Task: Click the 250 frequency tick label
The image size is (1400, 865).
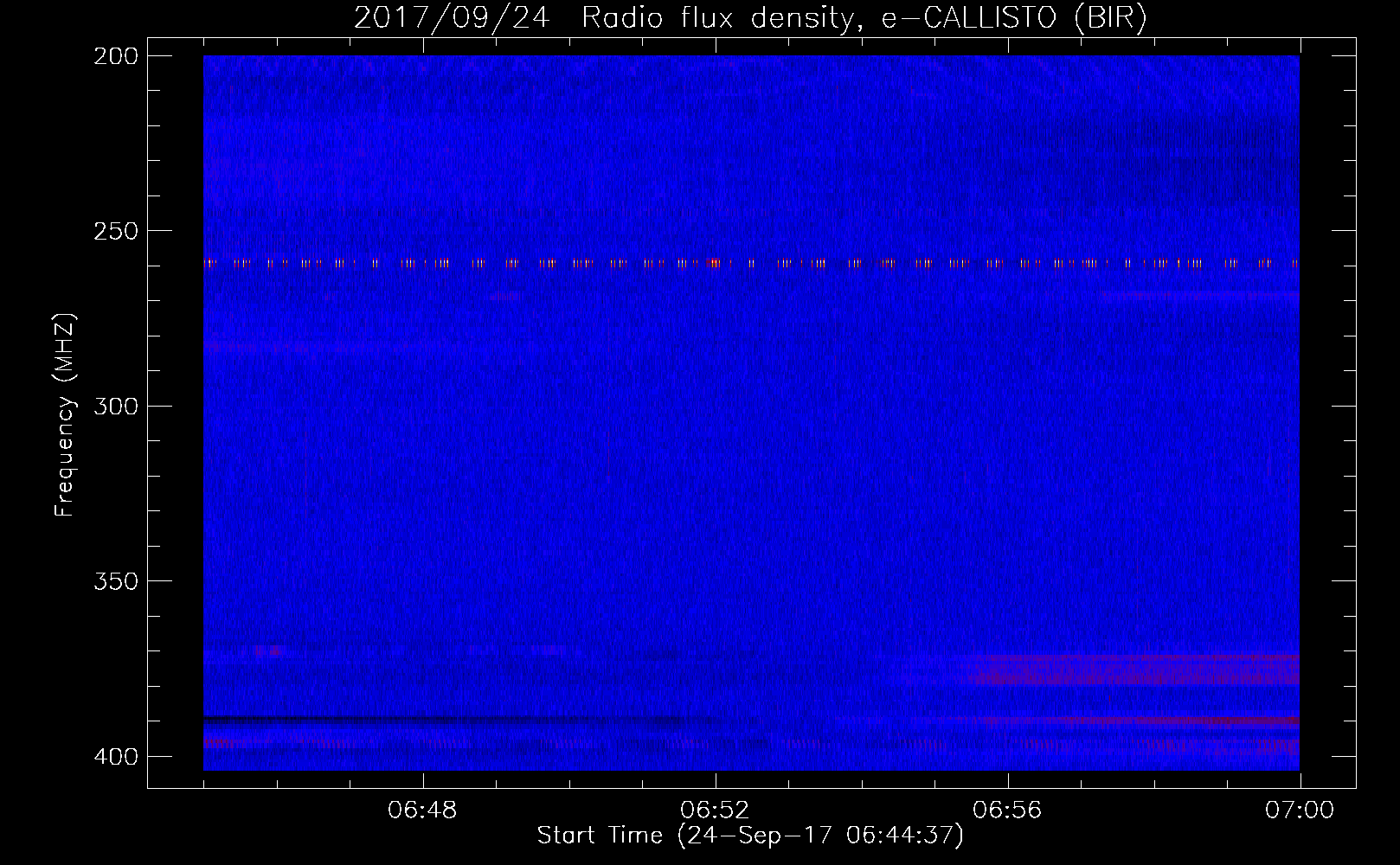Action: [x=116, y=231]
